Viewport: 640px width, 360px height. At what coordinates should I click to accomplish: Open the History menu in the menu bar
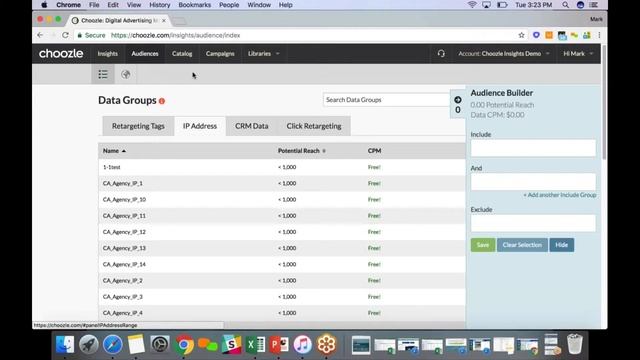159,5
